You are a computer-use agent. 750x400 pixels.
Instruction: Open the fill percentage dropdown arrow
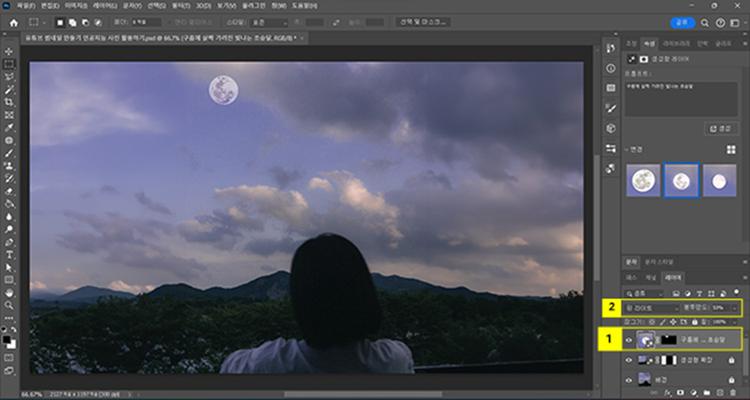click(x=735, y=322)
